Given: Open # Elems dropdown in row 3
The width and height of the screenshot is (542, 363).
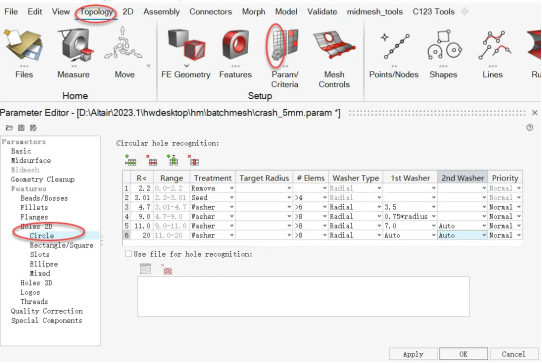Looking at the screenshot, I should (x=324, y=207).
